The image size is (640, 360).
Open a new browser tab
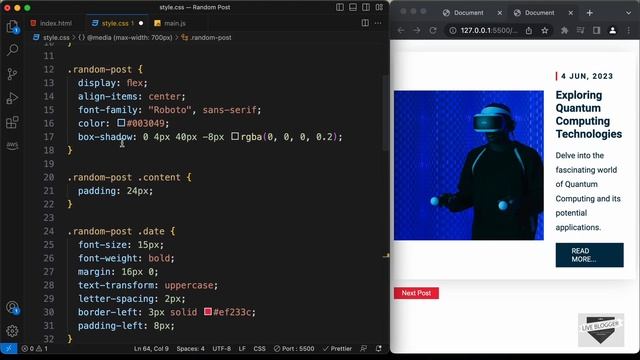click(589, 13)
